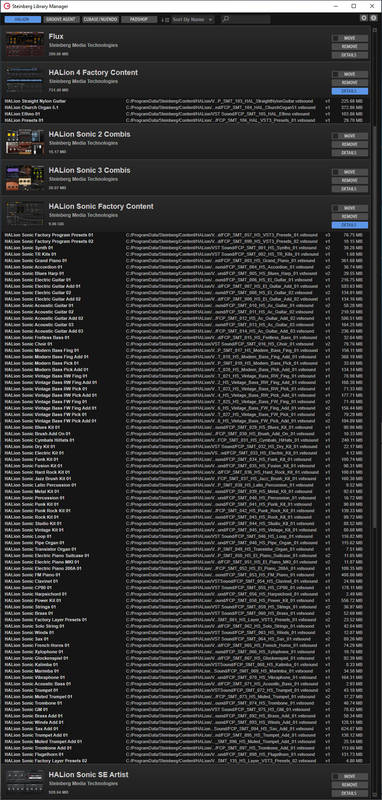
Task: Select row HALion Sonic Accordion 01
Action: [186, 267]
